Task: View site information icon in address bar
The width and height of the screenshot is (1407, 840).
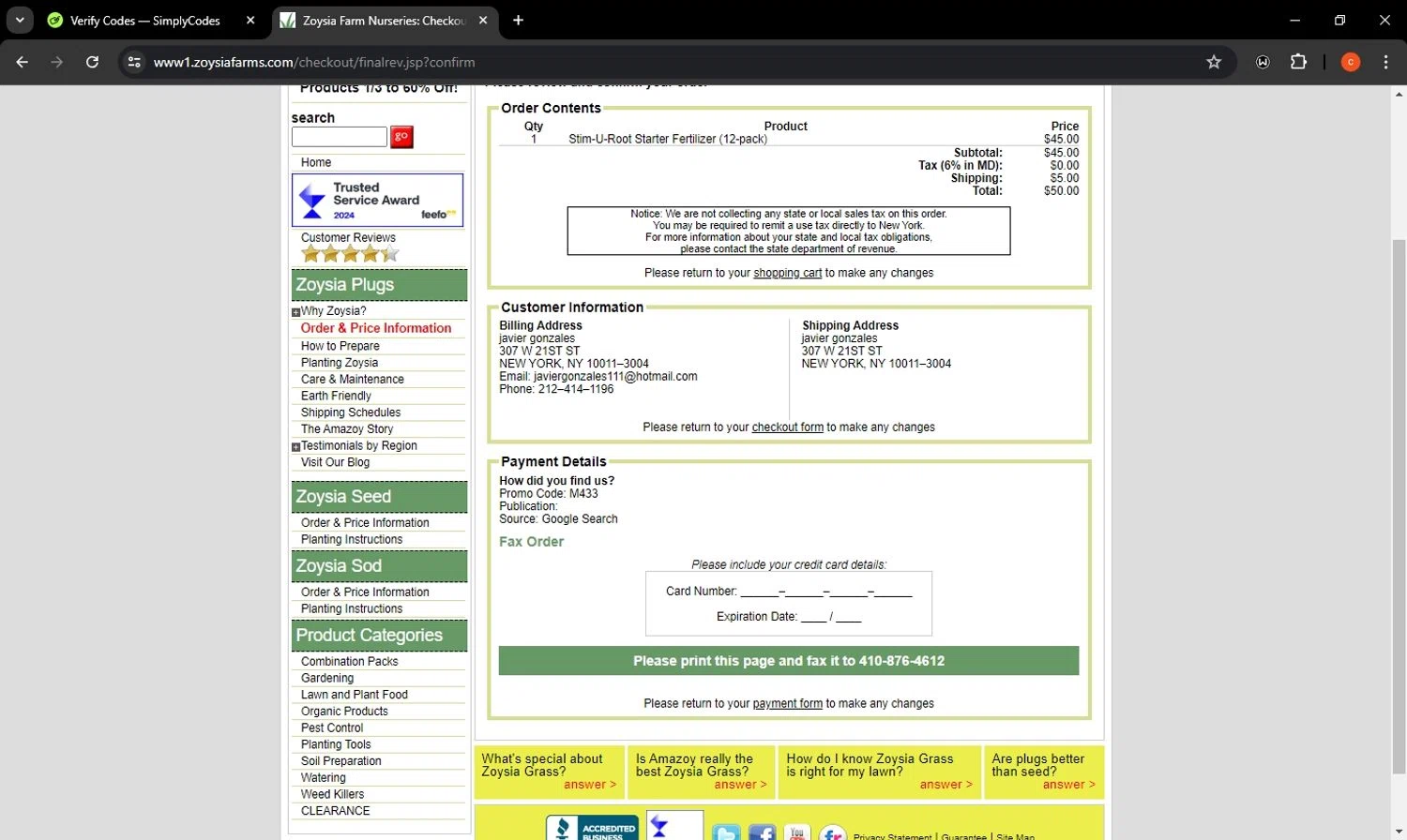Action: 134,62
